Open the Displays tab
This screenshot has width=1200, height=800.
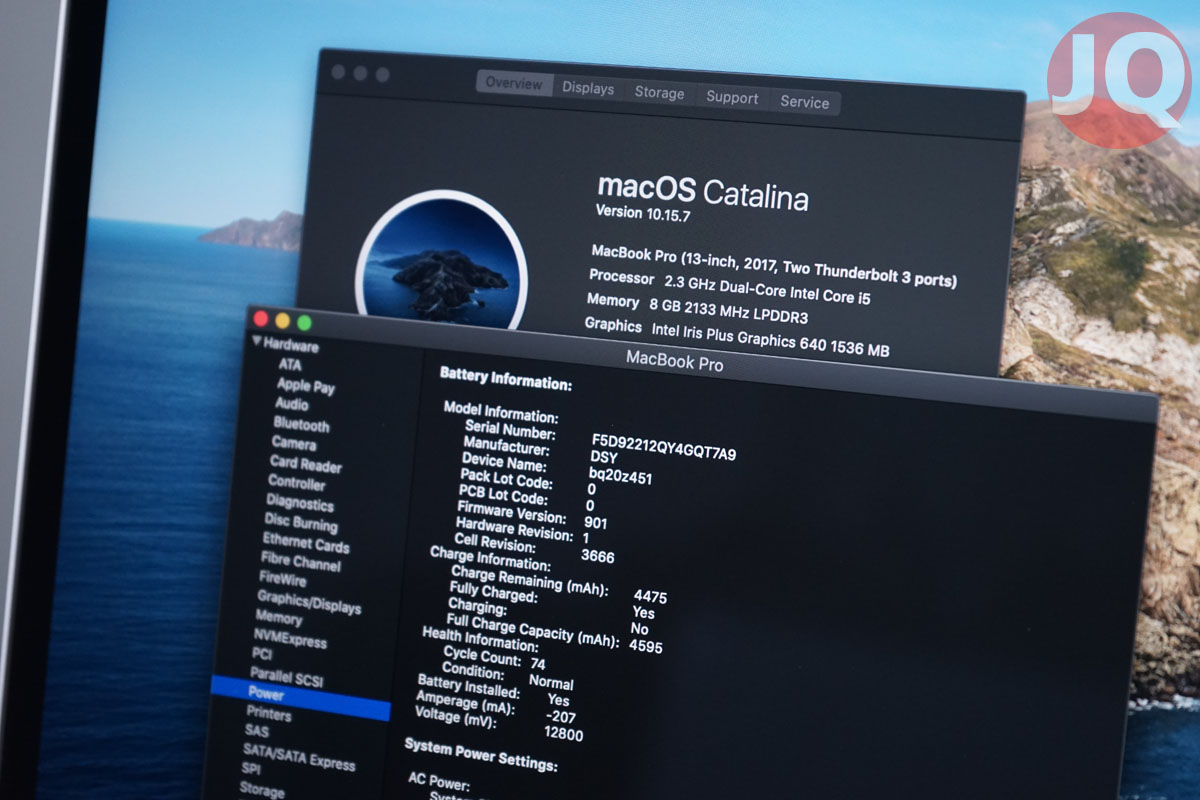coord(588,88)
